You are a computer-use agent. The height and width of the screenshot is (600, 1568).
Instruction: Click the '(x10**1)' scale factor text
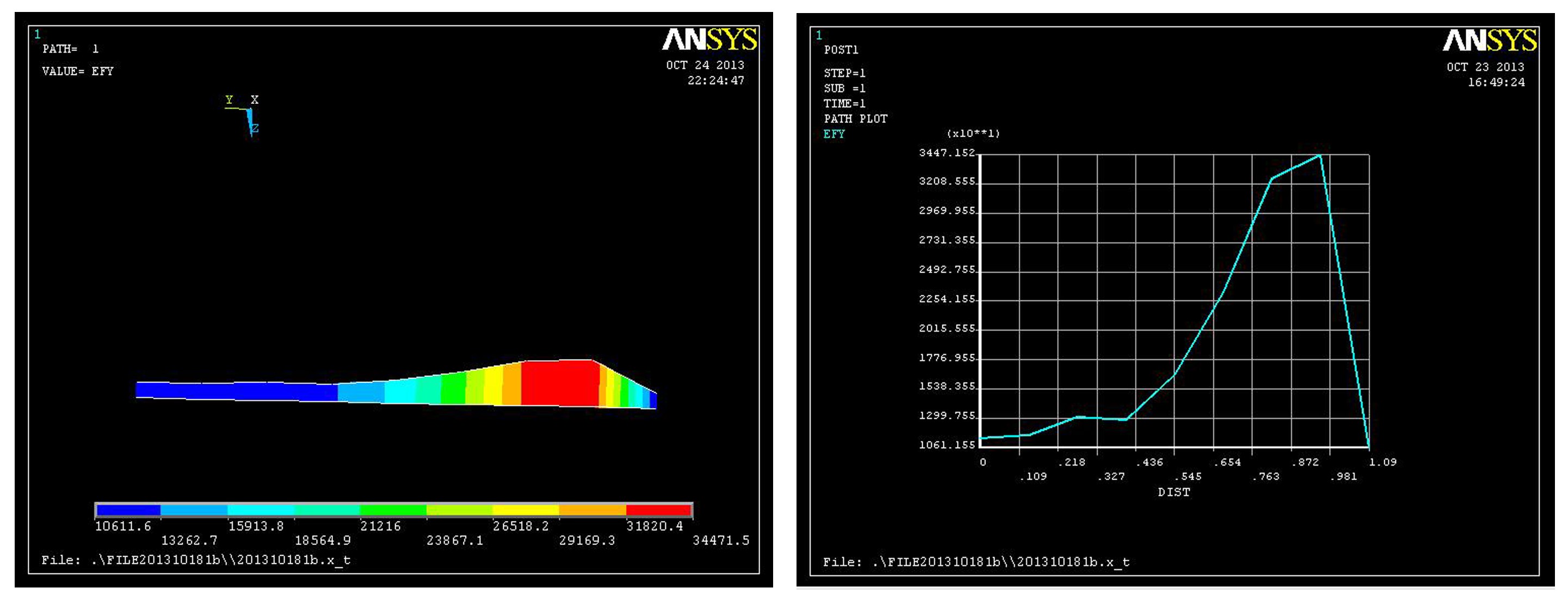(x=973, y=134)
